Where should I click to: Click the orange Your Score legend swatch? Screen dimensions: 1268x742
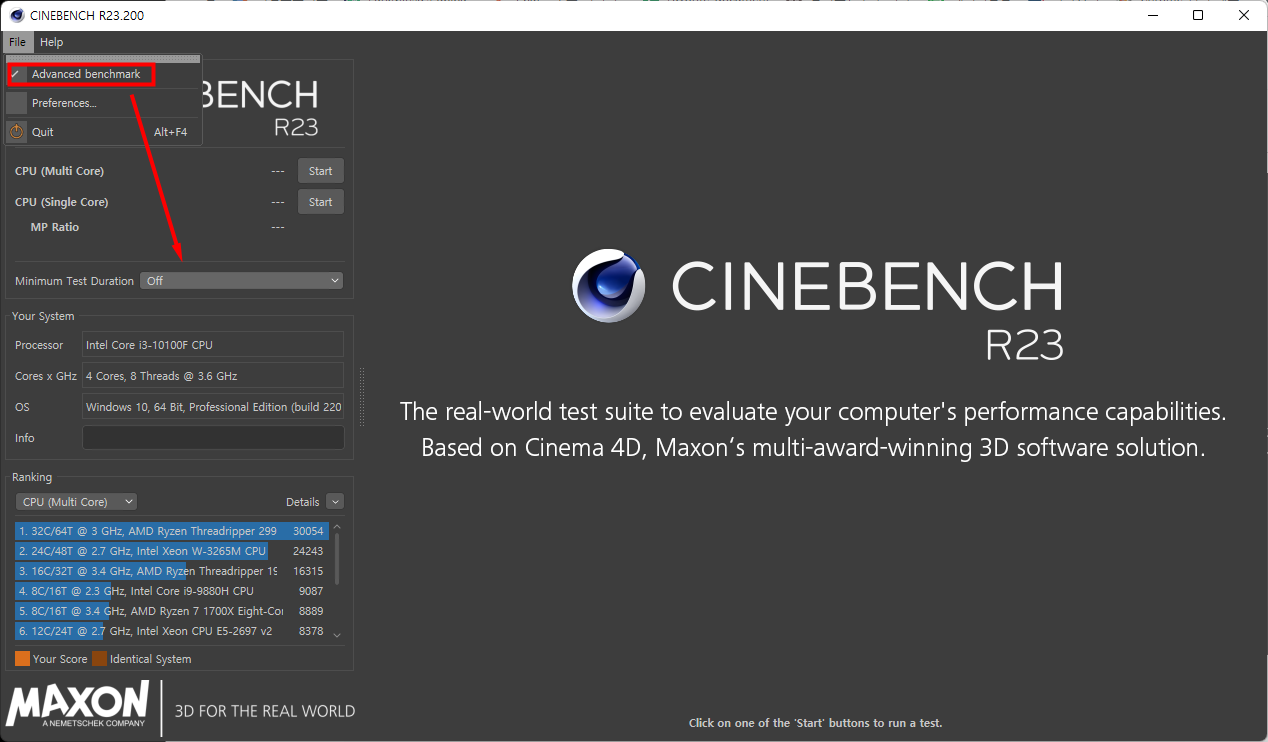[22, 659]
